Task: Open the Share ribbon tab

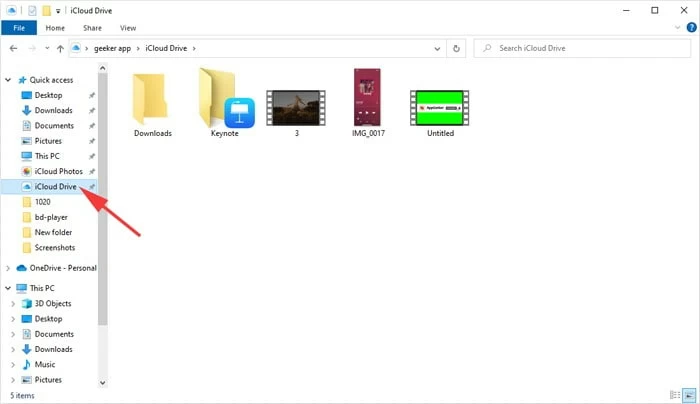Action: point(90,28)
